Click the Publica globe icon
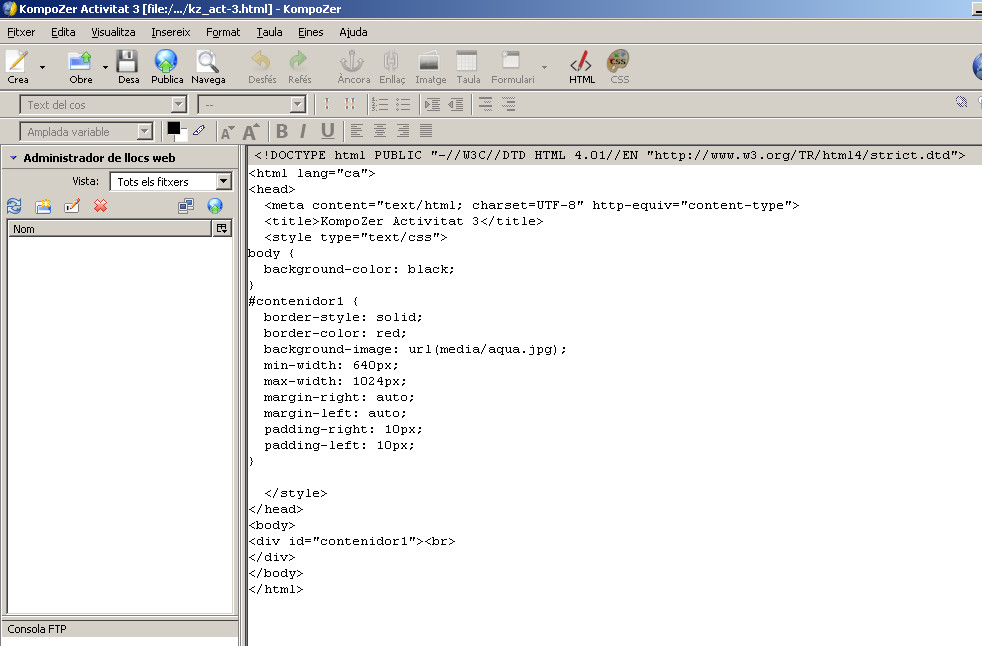 point(166,61)
